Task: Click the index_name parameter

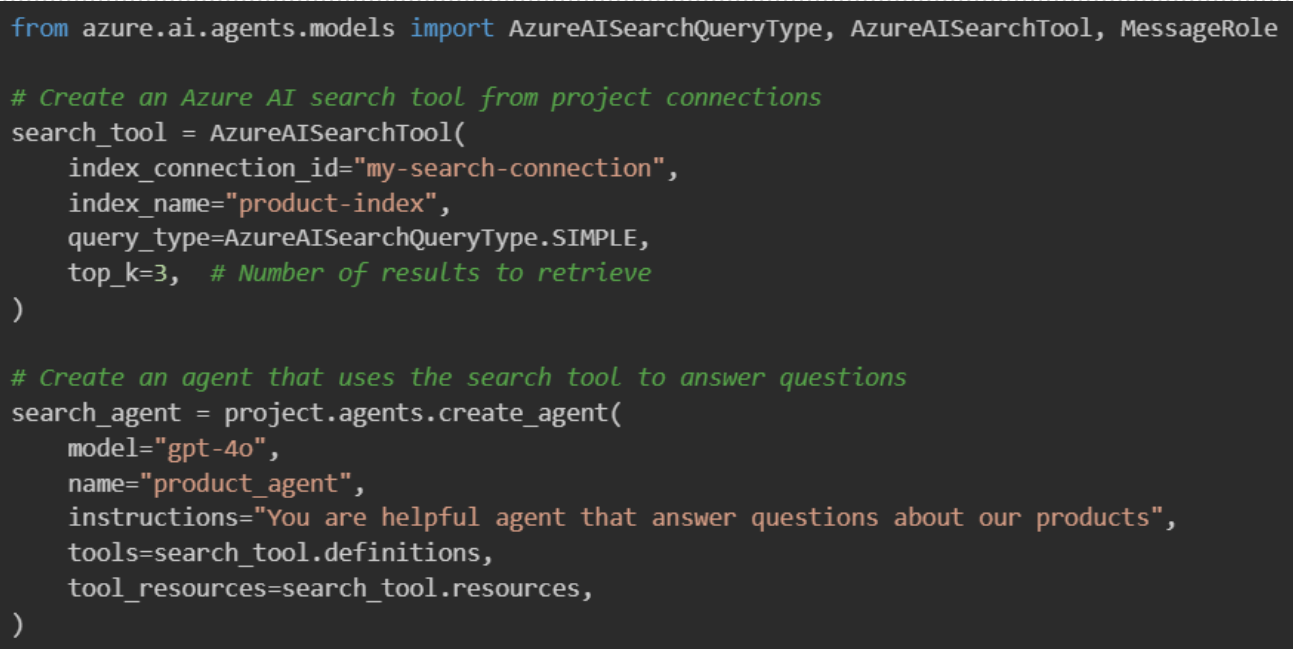Action: 146,203
